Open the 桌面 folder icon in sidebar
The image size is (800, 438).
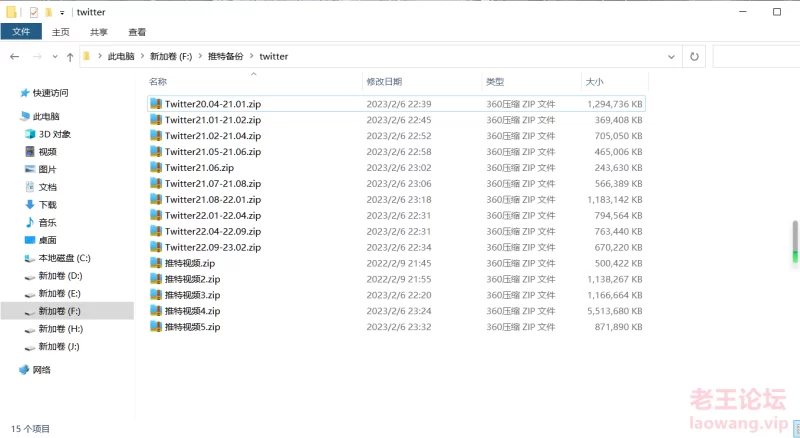point(30,240)
